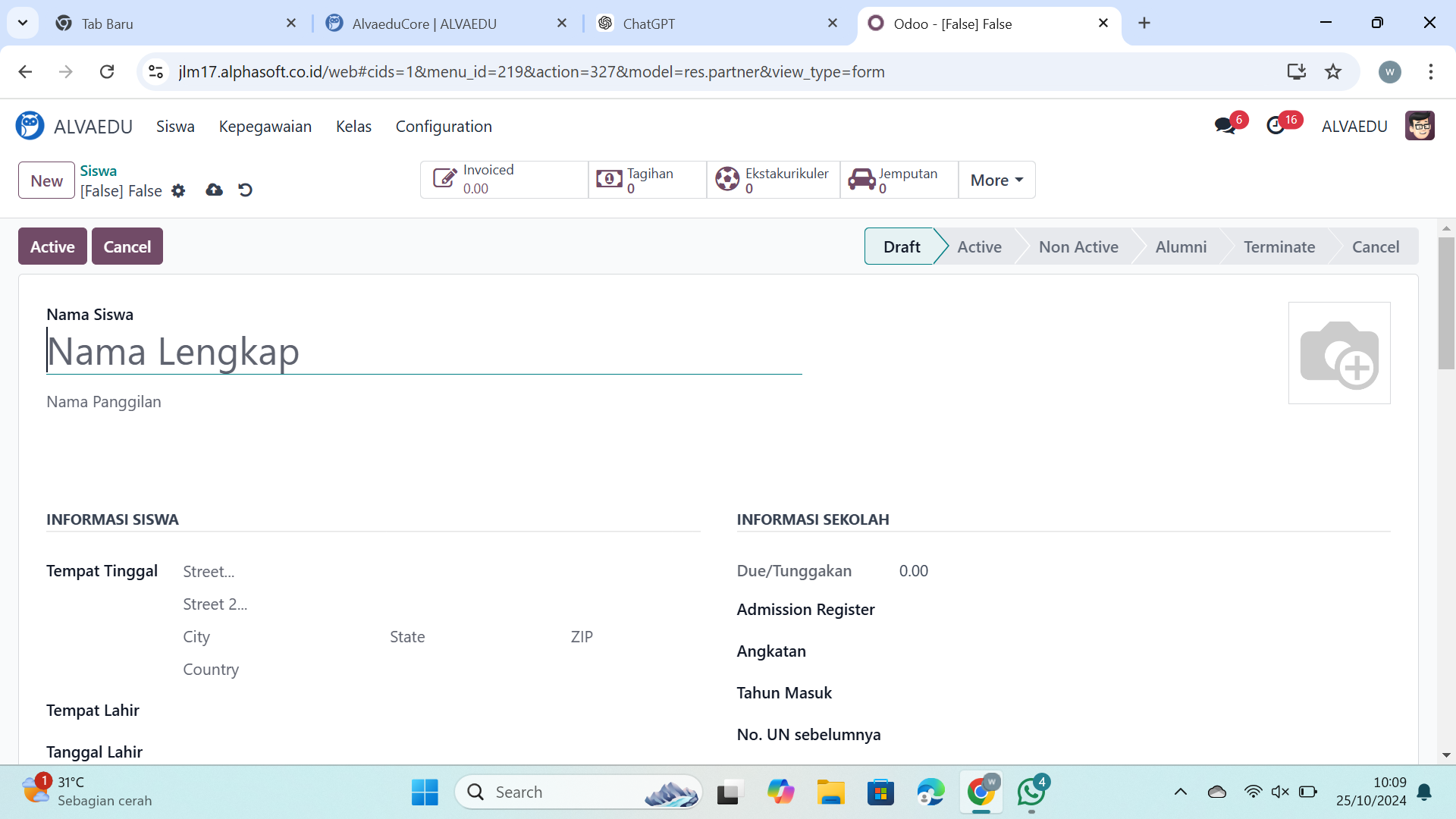The height and width of the screenshot is (819, 1456).
Task: Click the ALVAEDU owl logo
Action: 30,126
